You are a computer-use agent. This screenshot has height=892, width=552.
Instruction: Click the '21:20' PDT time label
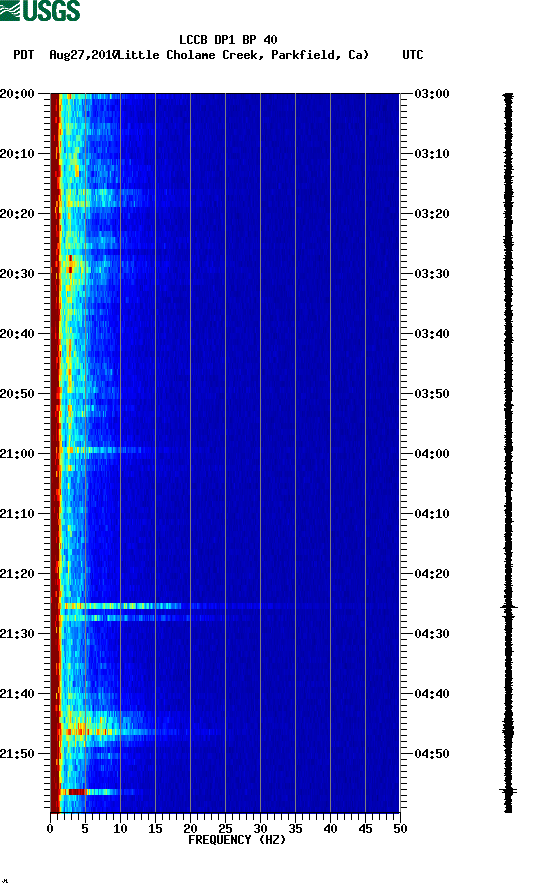tap(17, 573)
